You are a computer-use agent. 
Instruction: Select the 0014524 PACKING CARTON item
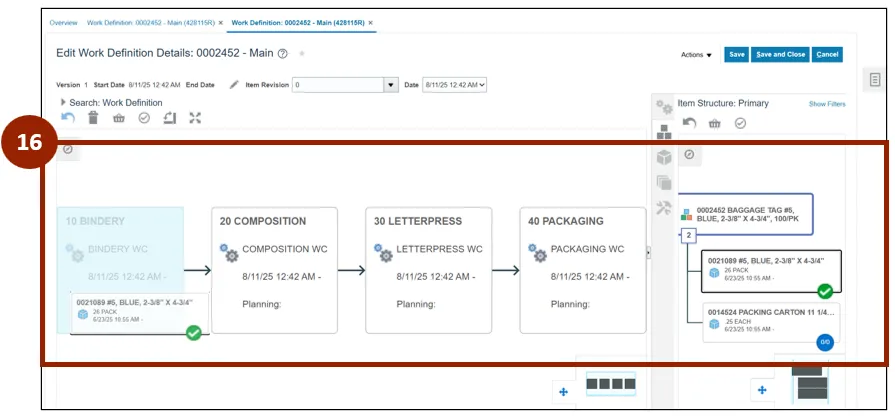pyautogui.click(x=771, y=322)
